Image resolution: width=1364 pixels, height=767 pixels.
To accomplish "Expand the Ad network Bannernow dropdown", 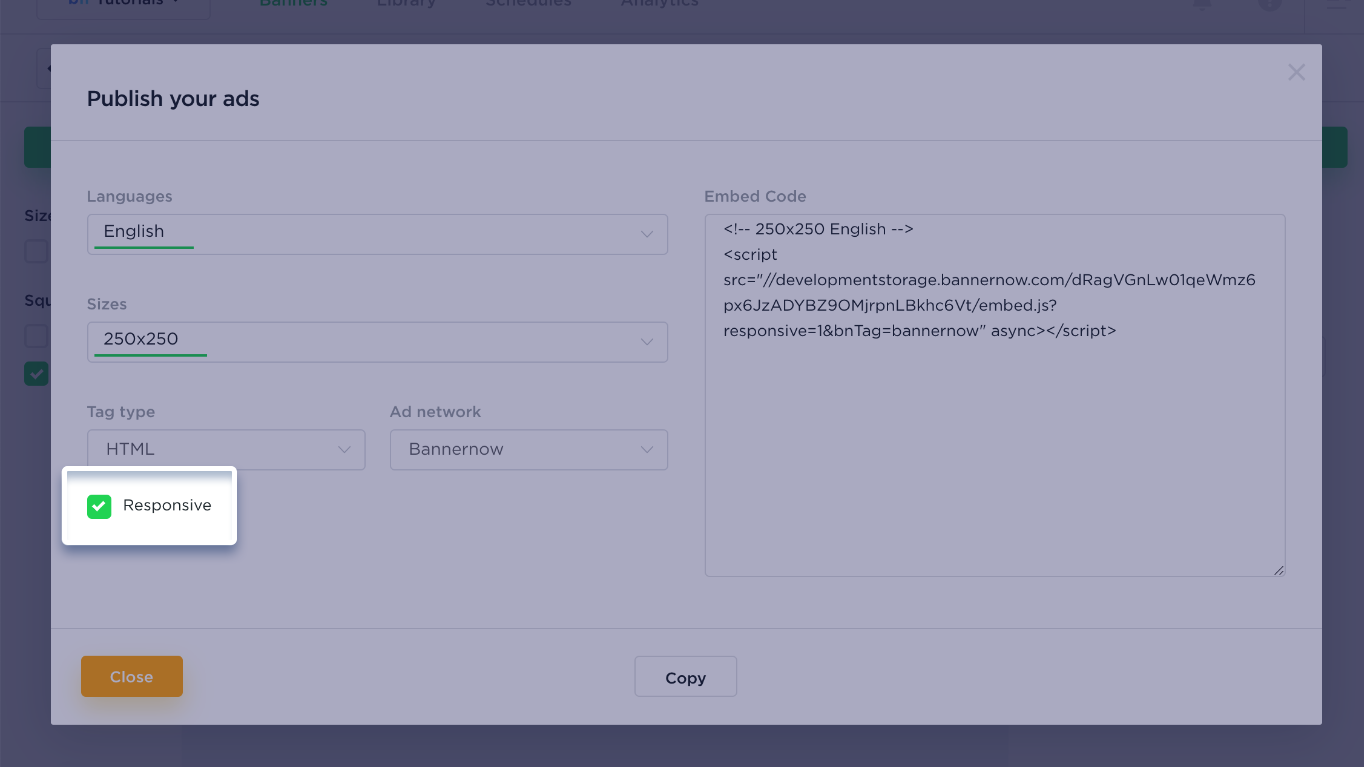I will [x=529, y=450].
